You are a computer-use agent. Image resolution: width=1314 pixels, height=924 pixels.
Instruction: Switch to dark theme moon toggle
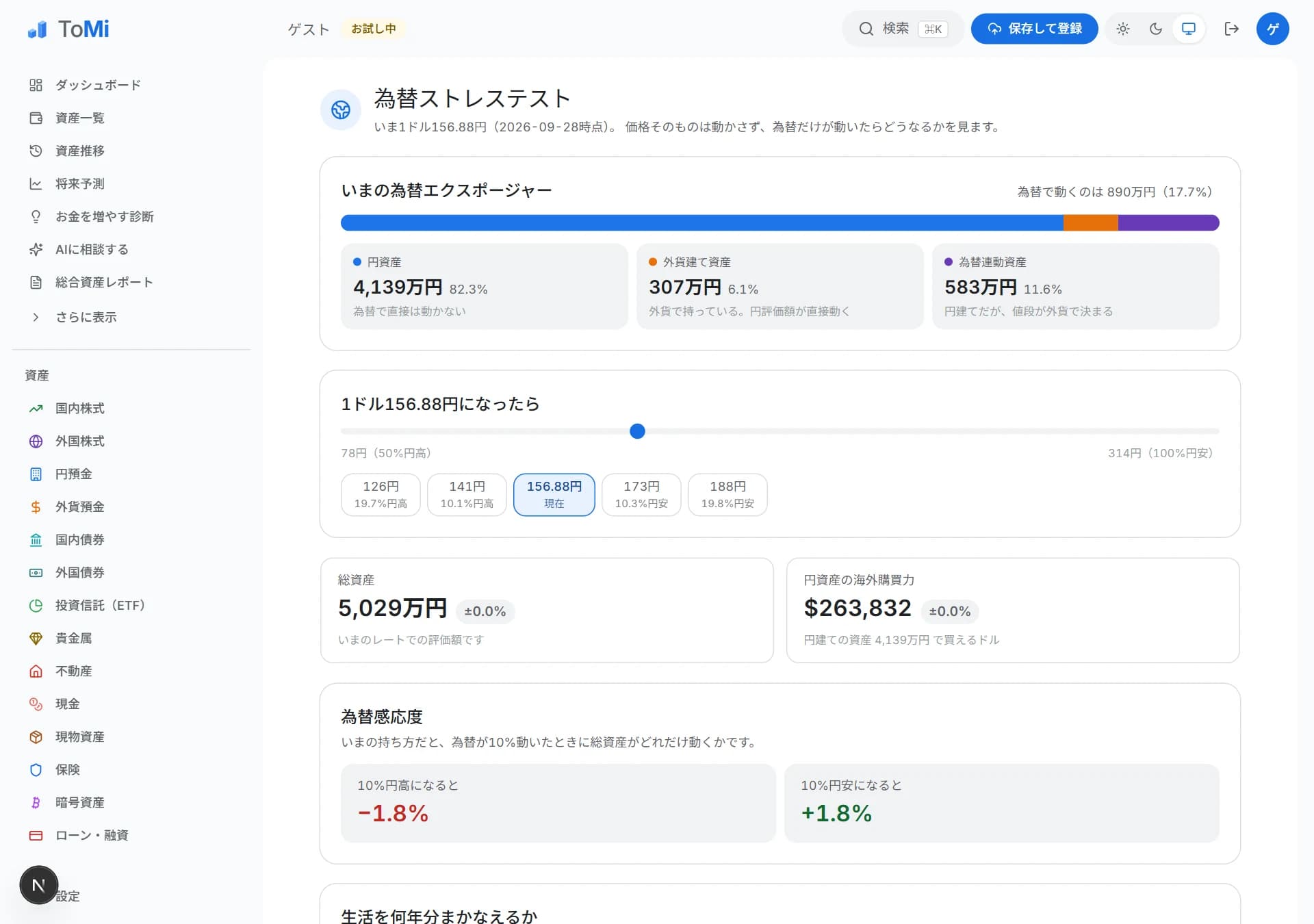[x=1156, y=29]
